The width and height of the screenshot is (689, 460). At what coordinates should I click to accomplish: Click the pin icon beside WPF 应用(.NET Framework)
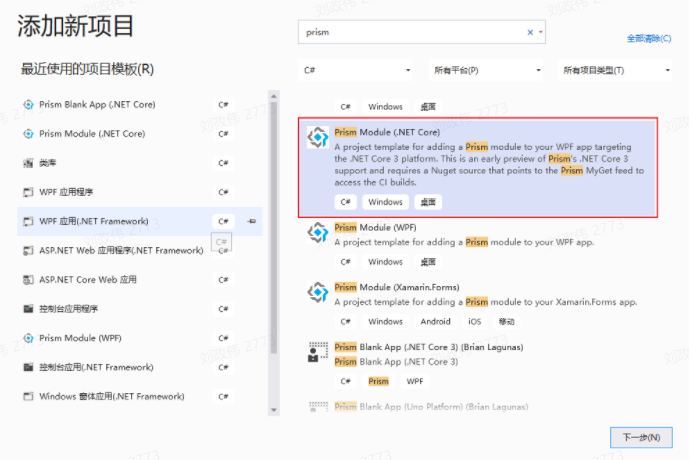[252, 221]
